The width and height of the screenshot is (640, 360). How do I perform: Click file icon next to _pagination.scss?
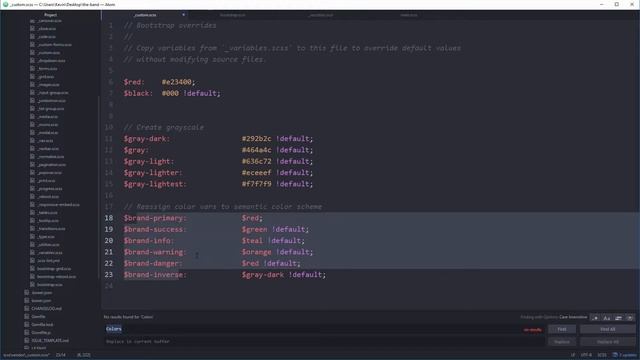point(33,164)
